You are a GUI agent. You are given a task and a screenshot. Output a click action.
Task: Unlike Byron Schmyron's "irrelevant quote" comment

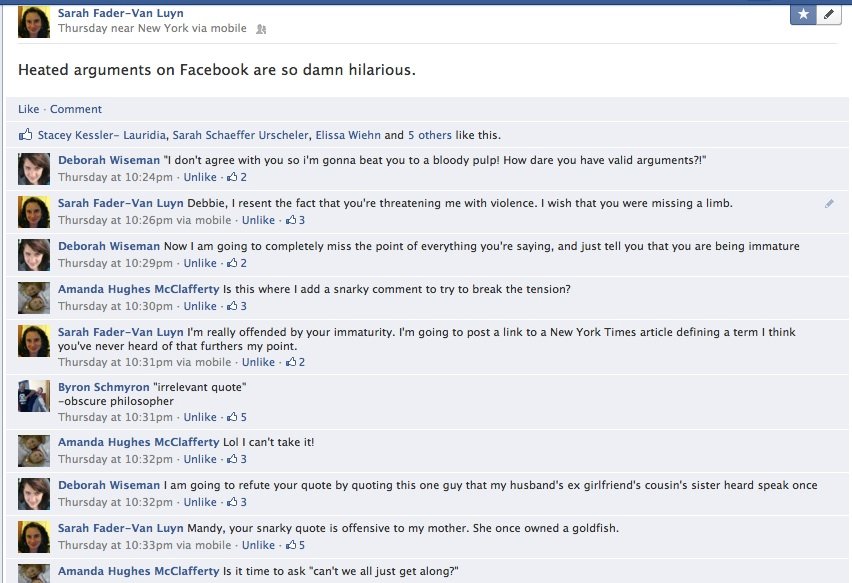click(x=200, y=417)
